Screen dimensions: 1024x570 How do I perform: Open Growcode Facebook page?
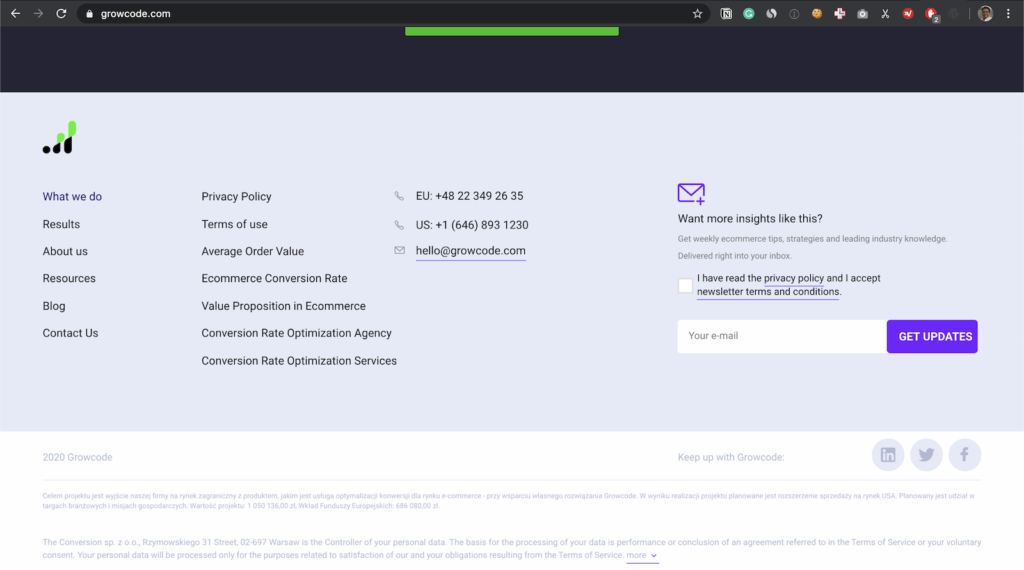(965, 454)
